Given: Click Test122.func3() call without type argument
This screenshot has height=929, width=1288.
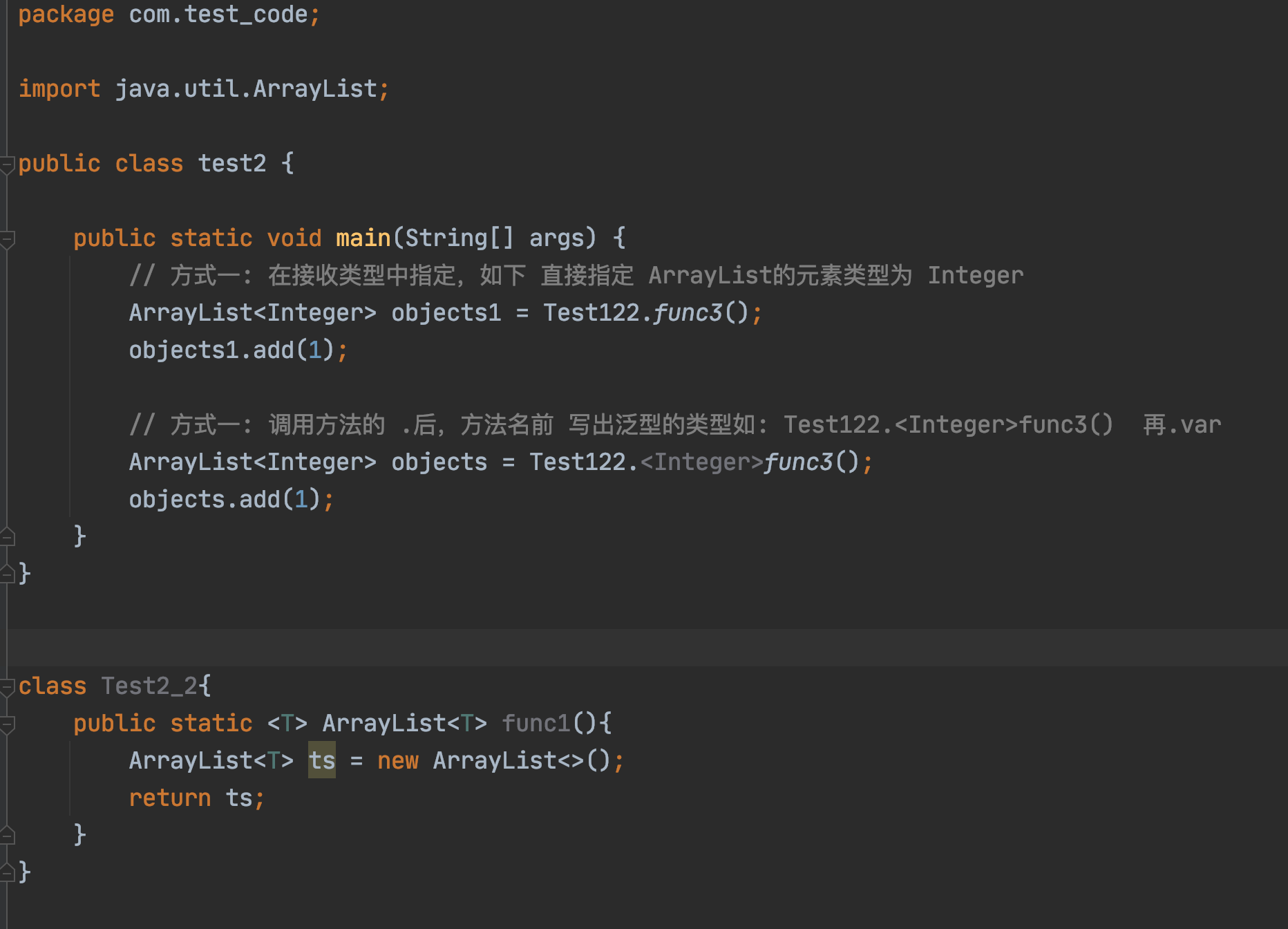Looking at the screenshot, I should 646,312.
